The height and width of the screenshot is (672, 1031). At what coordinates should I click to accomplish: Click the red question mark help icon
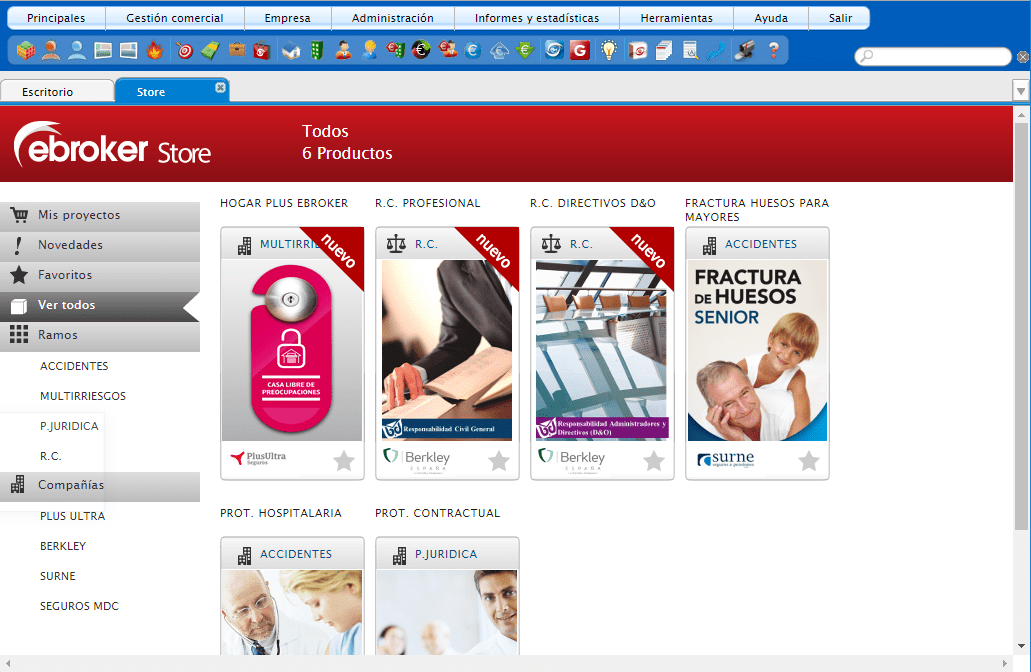click(774, 51)
